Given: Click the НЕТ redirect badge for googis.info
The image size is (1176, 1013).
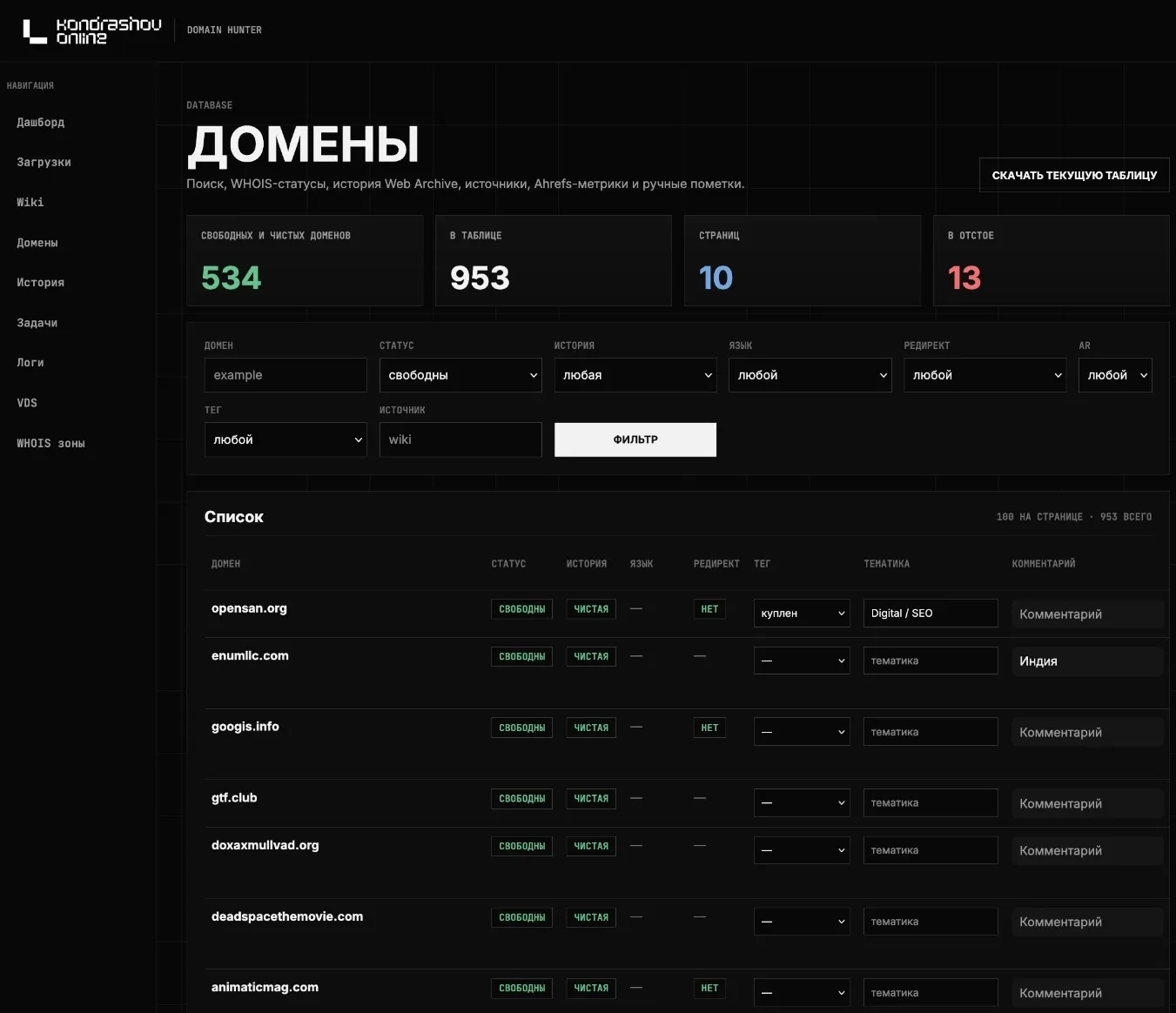Looking at the screenshot, I should click(709, 728).
